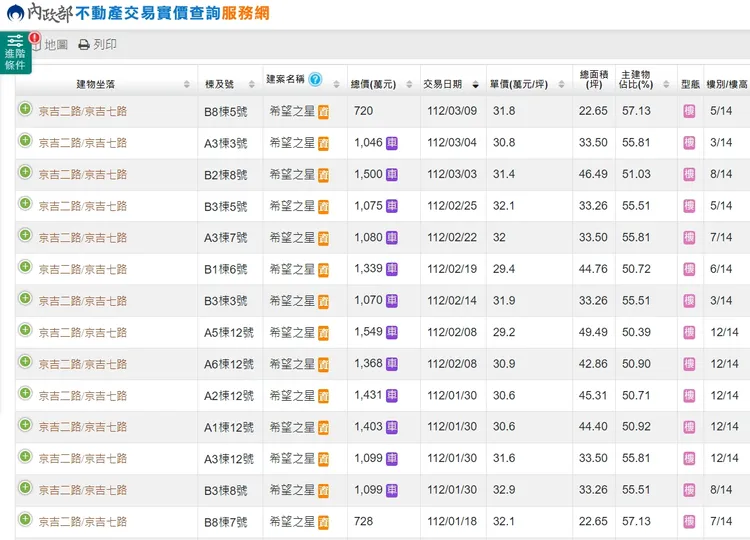Image resolution: width=750 pixels, height=540 pixels.
Task: Click the orange badge next to 希望之星 in B2棟8號 row
Action: coord(324,175)
